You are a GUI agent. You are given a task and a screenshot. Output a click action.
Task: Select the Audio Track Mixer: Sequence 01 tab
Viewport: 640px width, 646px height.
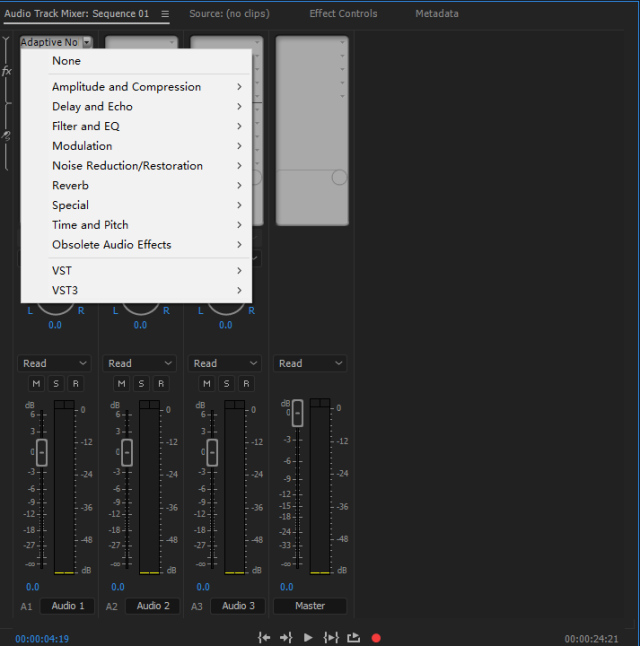tap(77, 14)
